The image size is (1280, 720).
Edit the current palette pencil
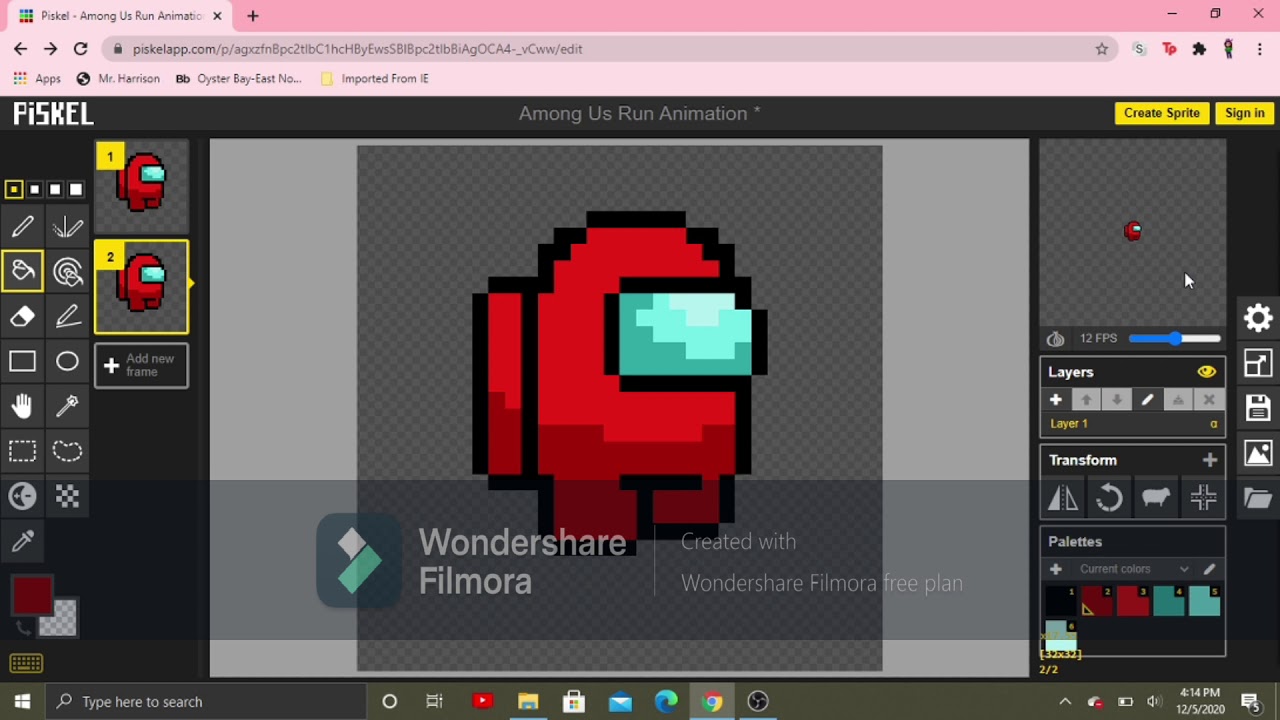[1209, 569]
